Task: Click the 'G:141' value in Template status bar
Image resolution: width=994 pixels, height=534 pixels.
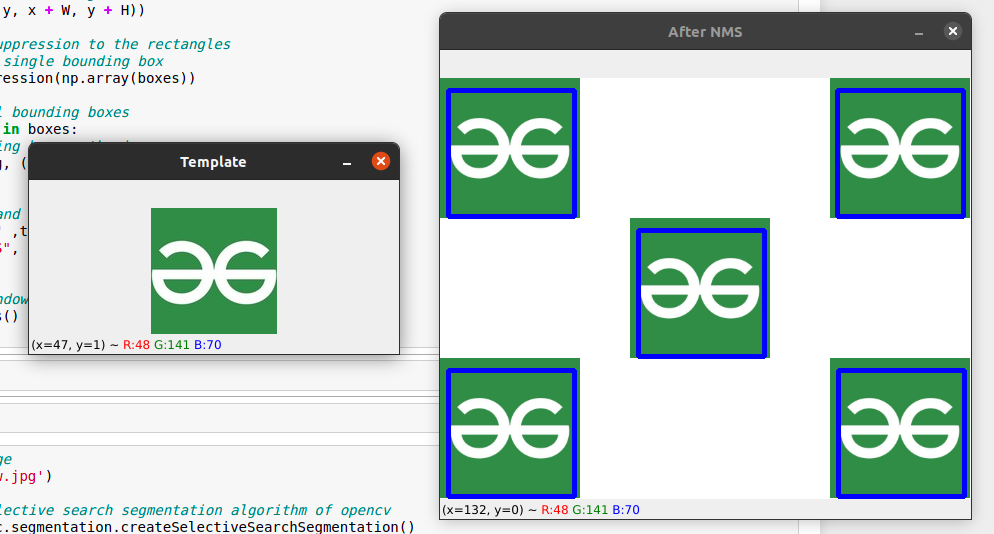Action: [172, 345]
